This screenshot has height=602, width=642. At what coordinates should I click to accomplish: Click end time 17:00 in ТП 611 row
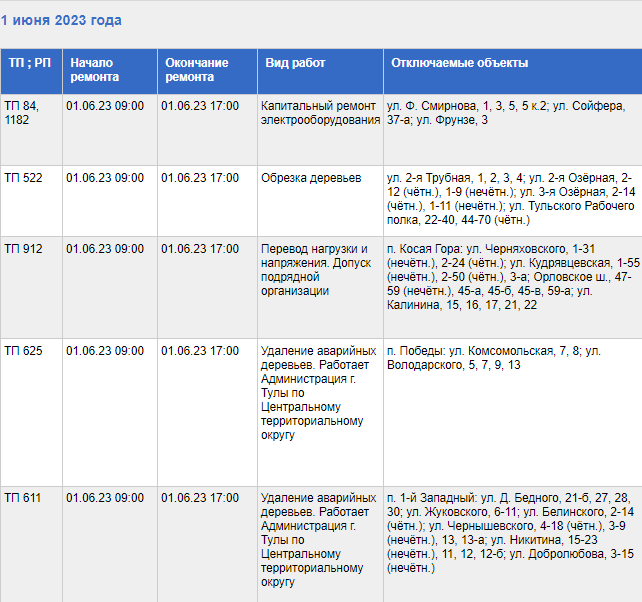[x=200, y=498]
